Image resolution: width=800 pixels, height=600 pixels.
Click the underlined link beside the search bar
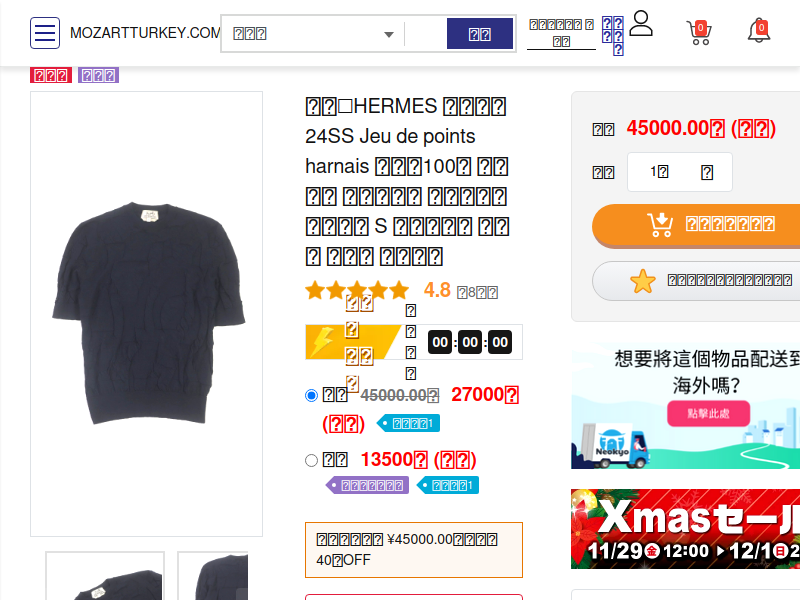pyautogui.click(x=561, y=33)
